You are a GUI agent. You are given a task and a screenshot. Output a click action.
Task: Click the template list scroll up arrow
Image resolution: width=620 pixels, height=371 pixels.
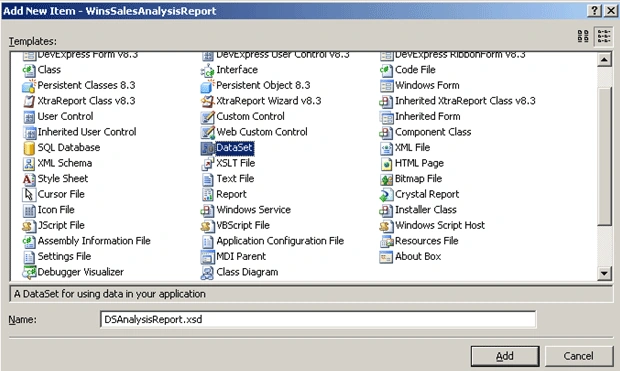tap(604, 60)
